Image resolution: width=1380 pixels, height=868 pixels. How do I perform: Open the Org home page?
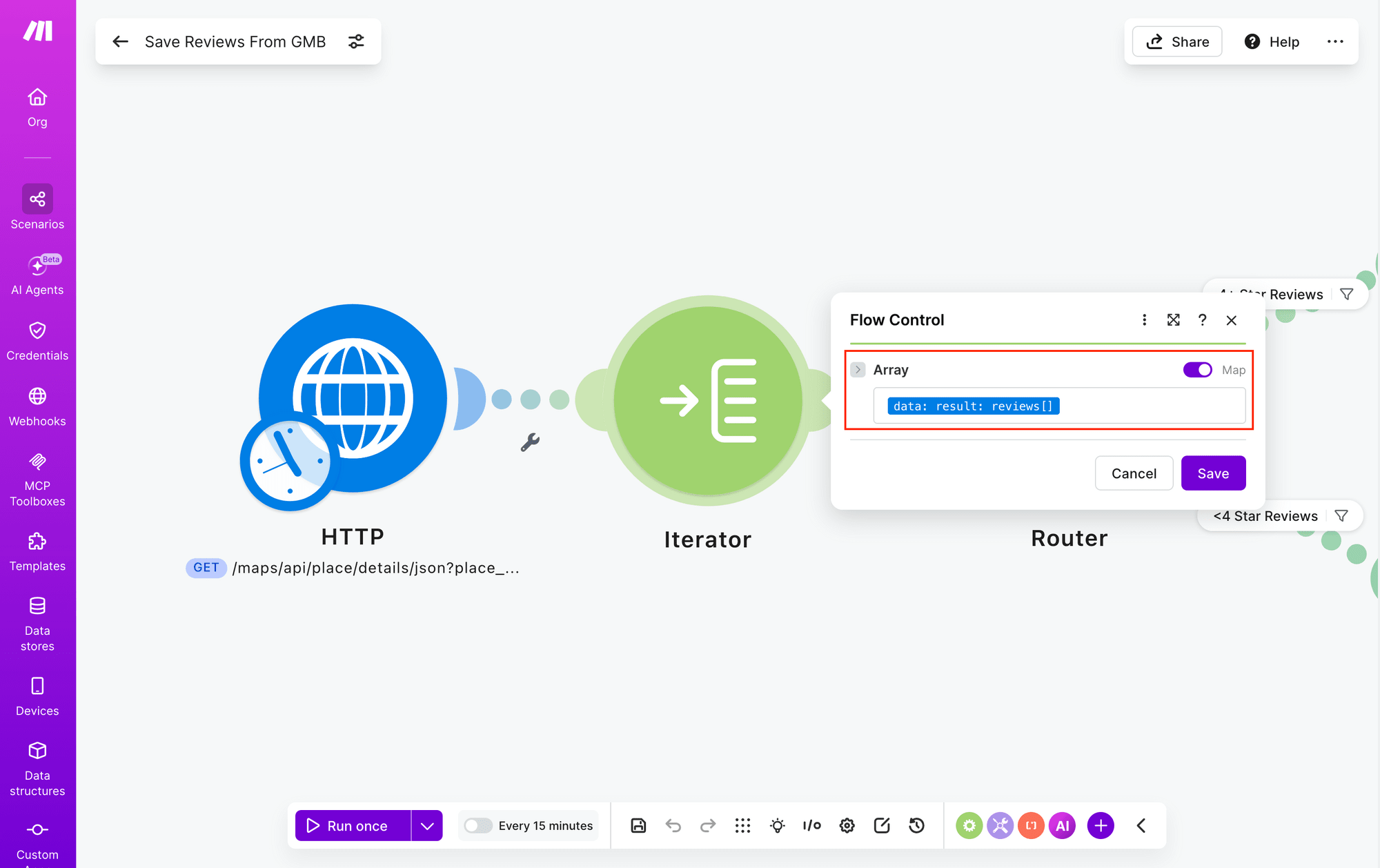[37, 108]
